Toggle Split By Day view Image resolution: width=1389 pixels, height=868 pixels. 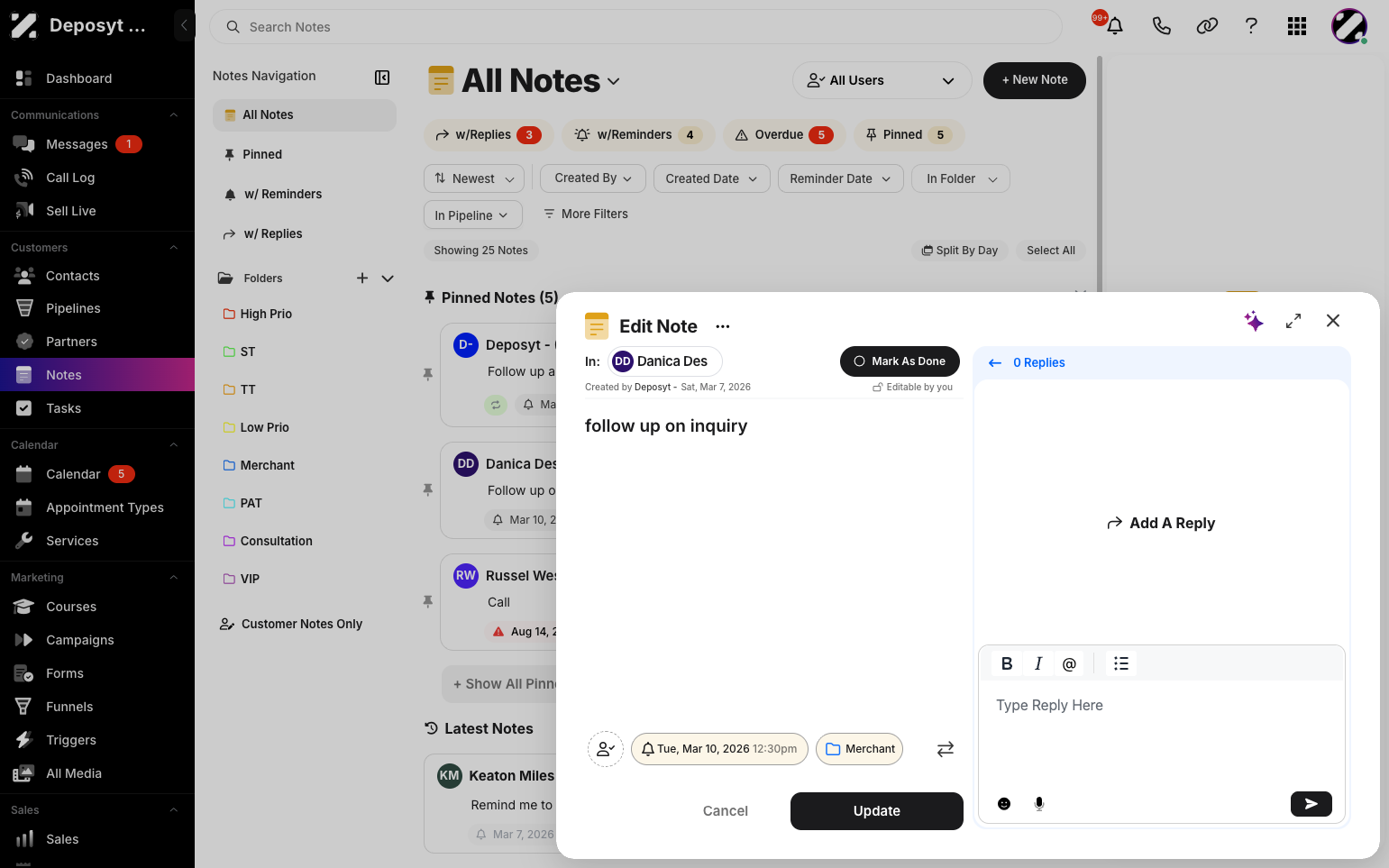pos(960,251)
